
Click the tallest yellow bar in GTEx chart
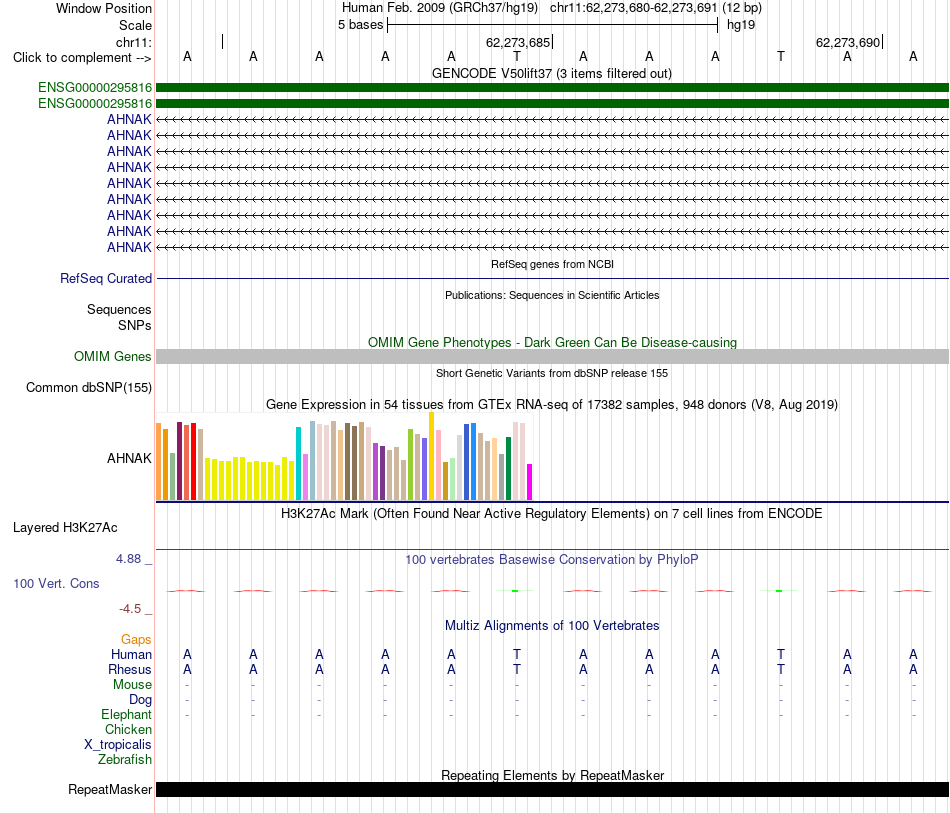tap(431, 456)
